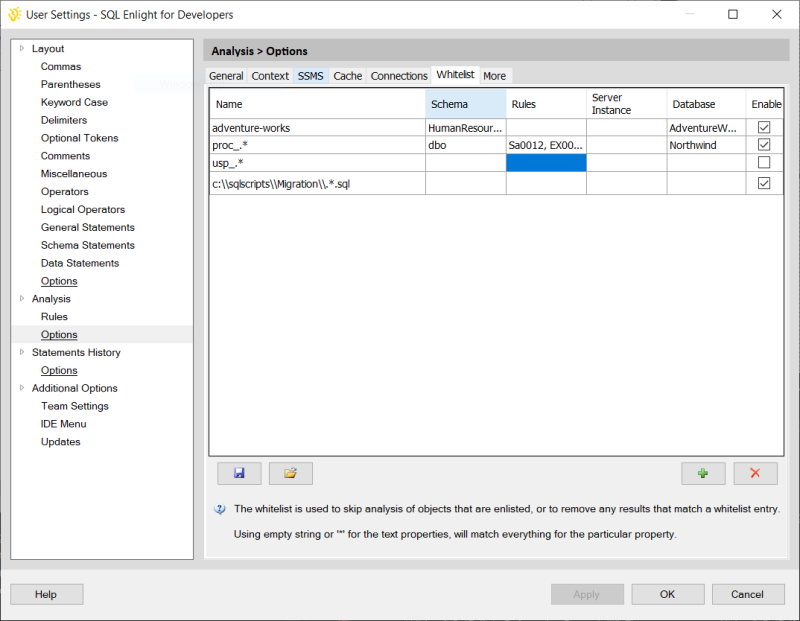Uncheck Enable for proc_.* row
The width and height of the screenshot is (800, 621).
pyautogui.click(x=764, y=145)
